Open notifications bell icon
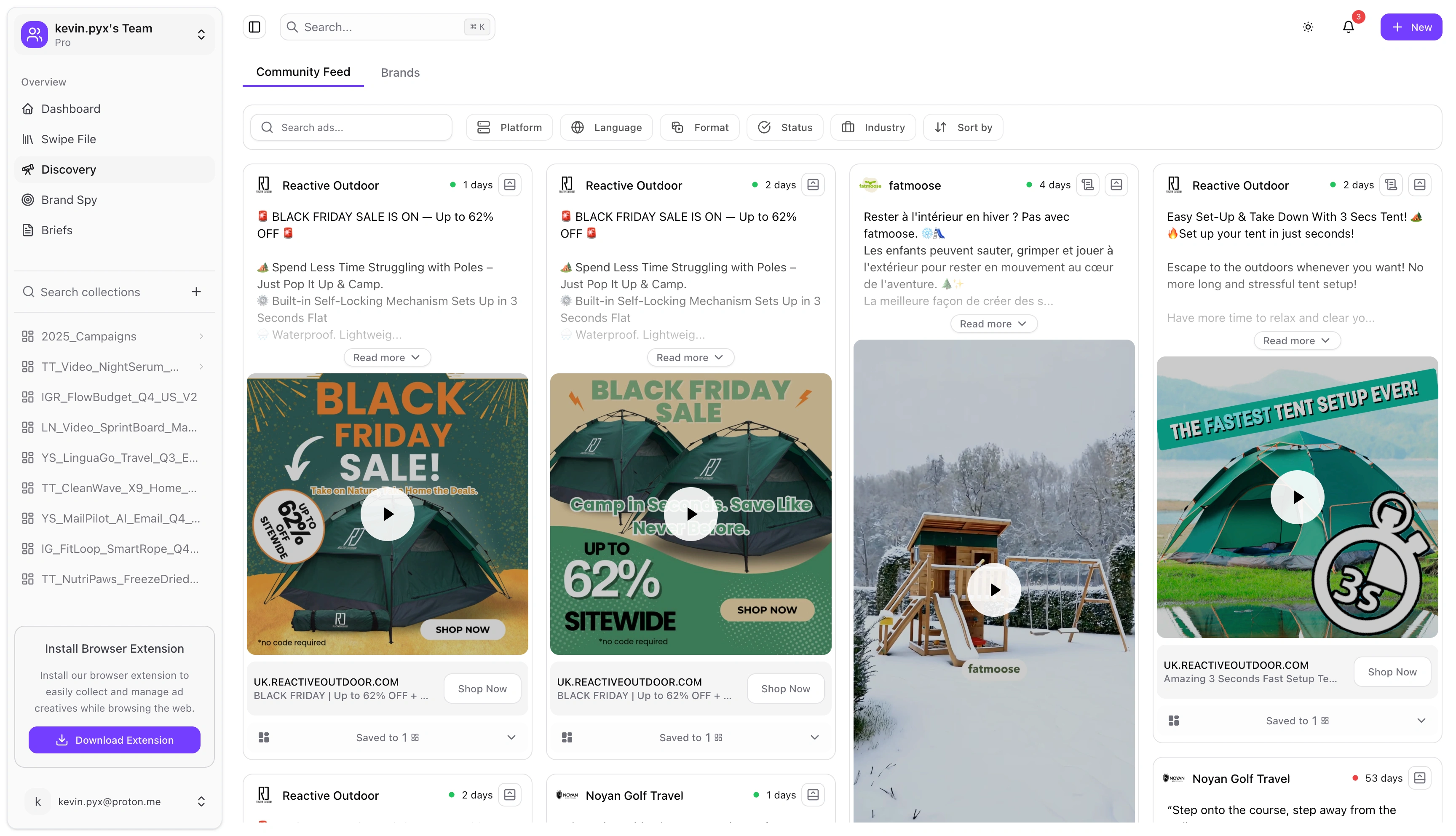The image size is (1456, 836). click(x=1348, y=27)
